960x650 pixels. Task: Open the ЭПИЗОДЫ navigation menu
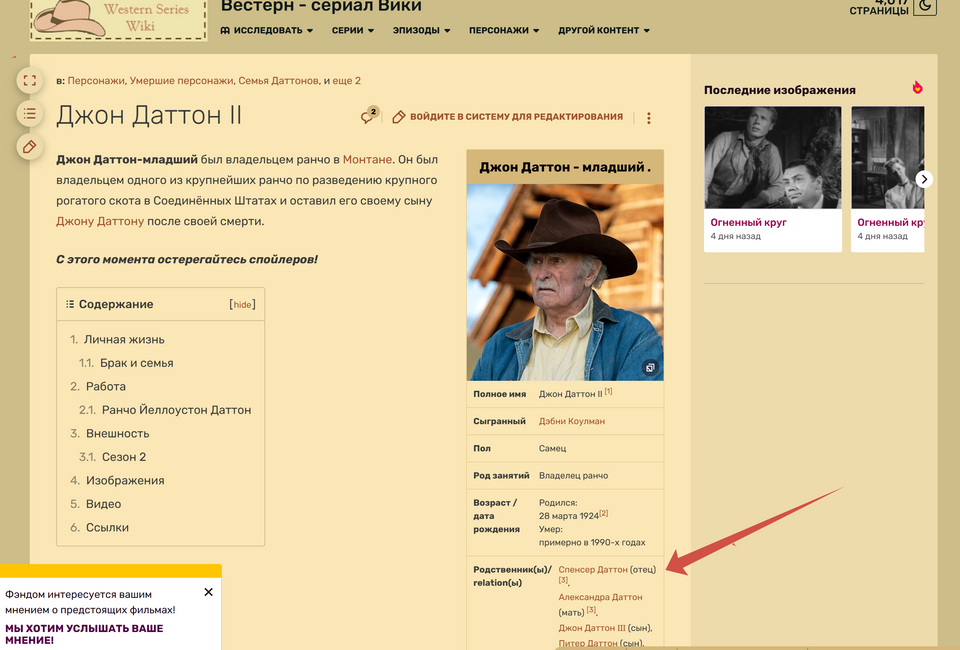[x=422, y=31]
